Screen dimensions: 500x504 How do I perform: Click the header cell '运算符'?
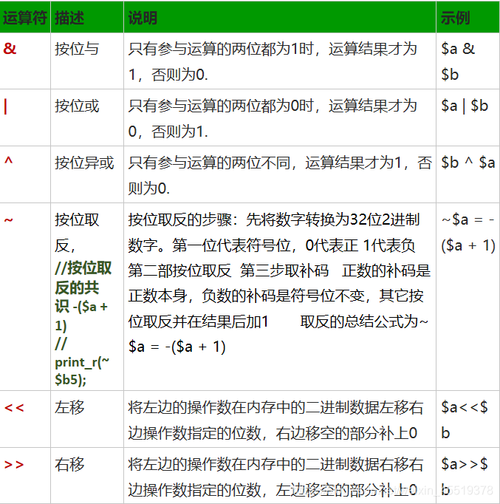tap(25, 18)
